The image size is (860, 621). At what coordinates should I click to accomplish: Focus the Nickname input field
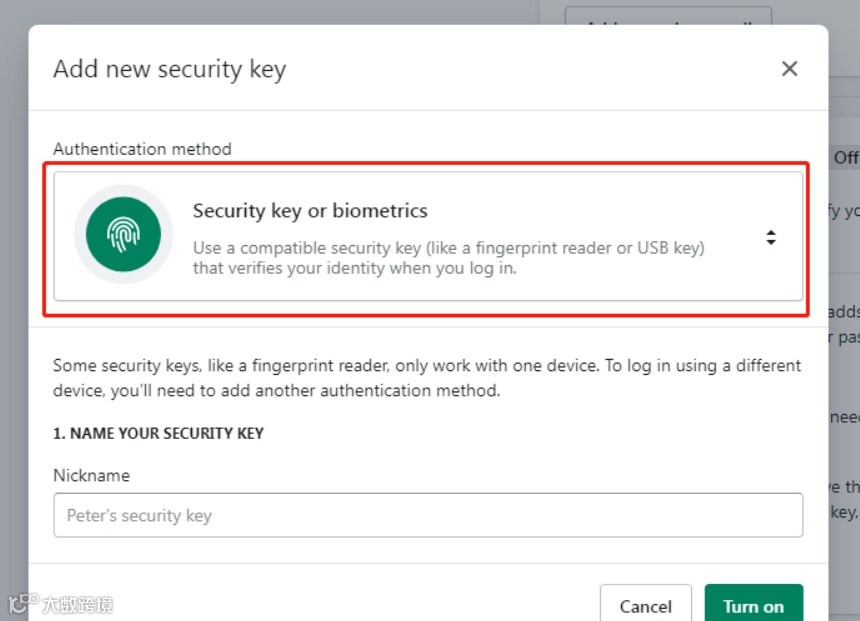point(428,515)
